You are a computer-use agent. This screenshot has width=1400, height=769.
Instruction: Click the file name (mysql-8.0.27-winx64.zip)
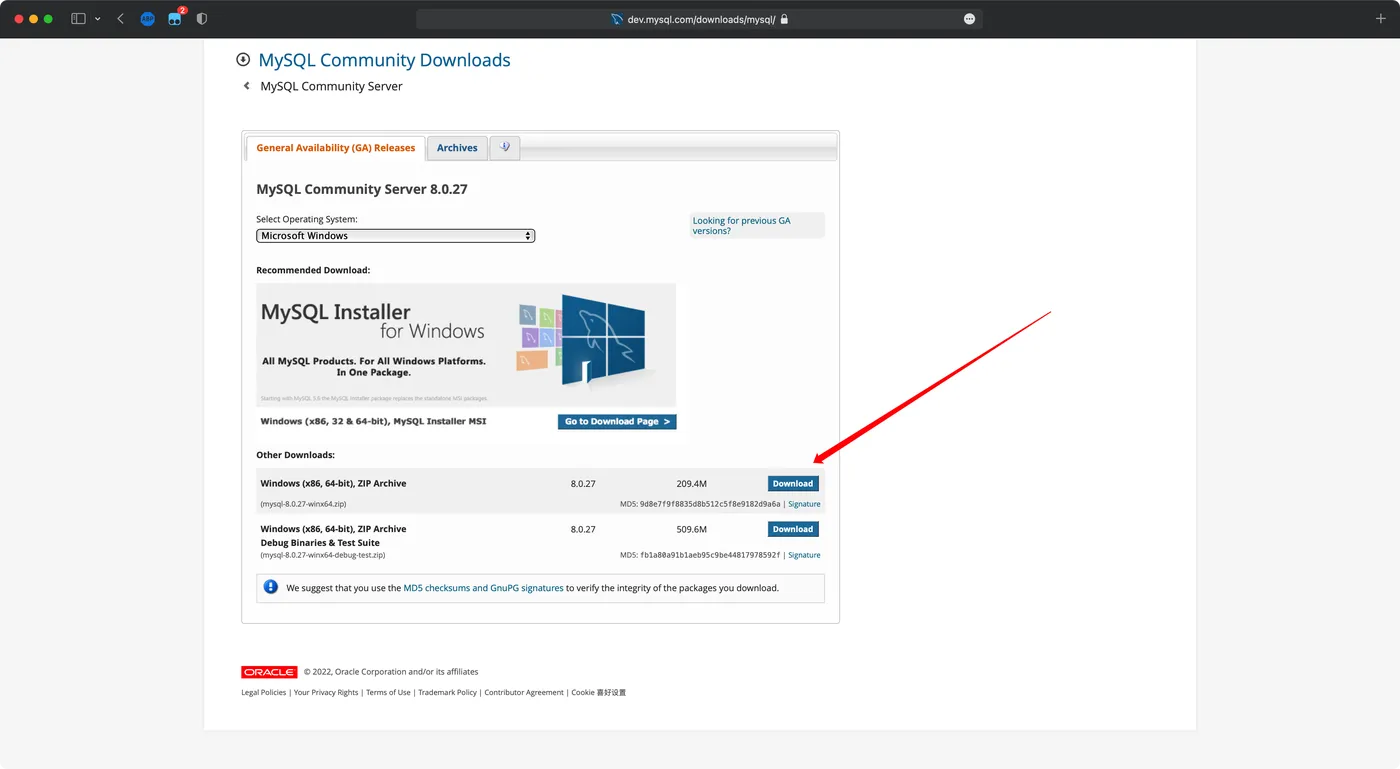[303, 504]
